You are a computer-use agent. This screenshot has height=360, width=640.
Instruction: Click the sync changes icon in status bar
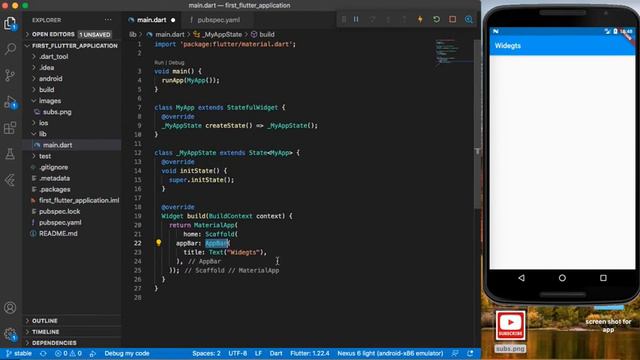(x=43, y=353)
